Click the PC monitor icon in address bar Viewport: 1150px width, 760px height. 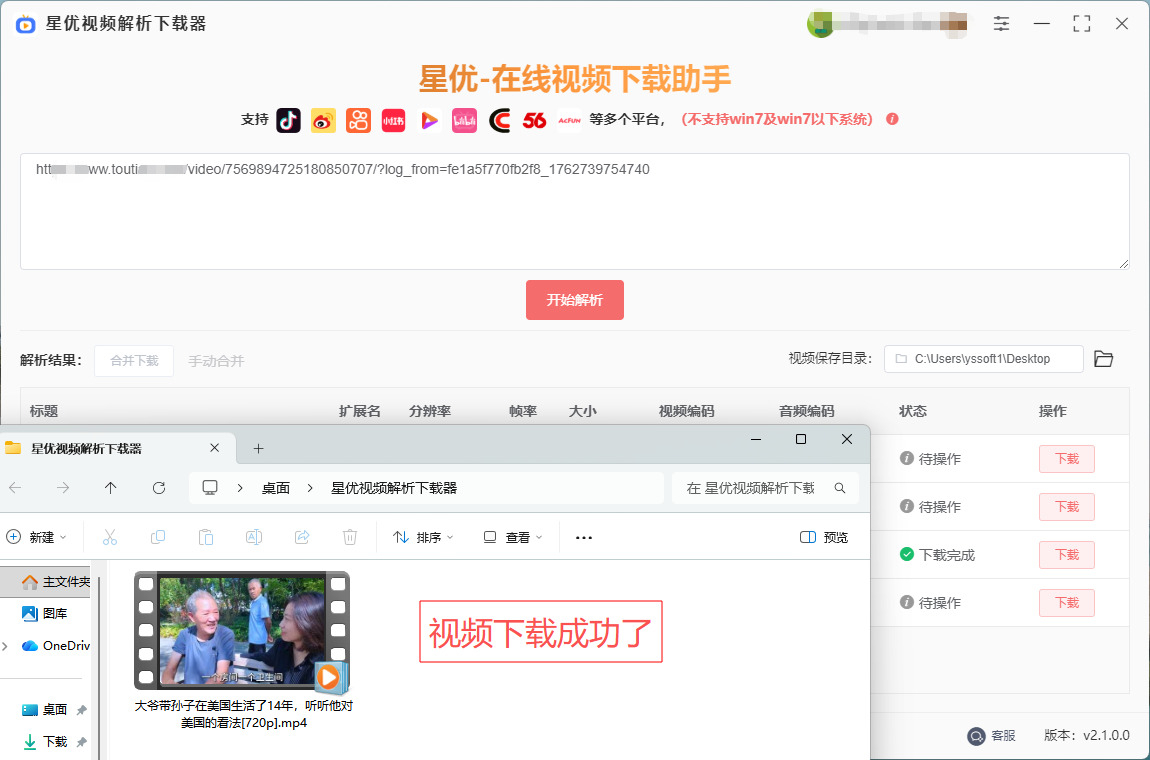210,488
